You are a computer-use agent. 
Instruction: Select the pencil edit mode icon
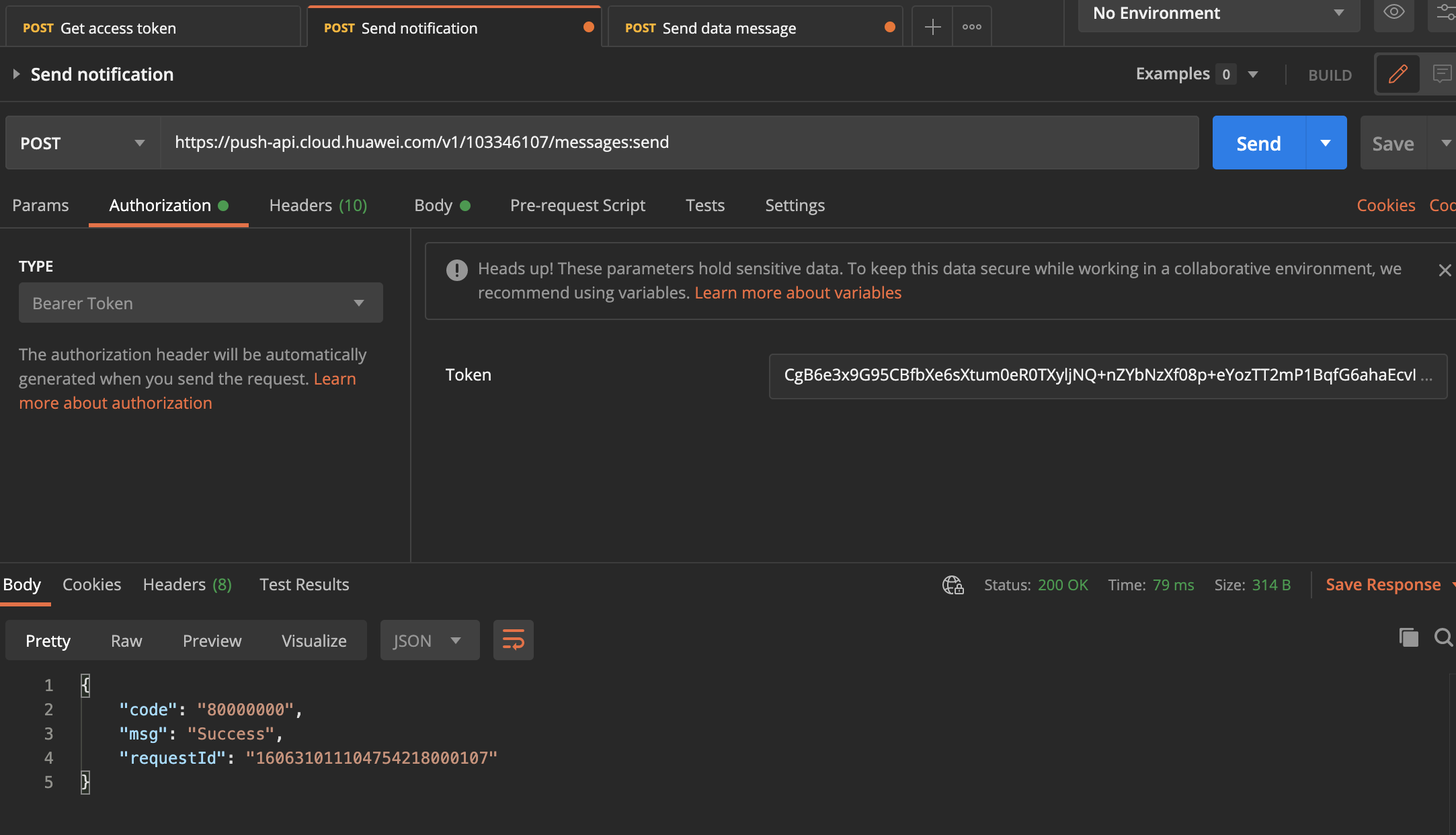(1398, 74)
